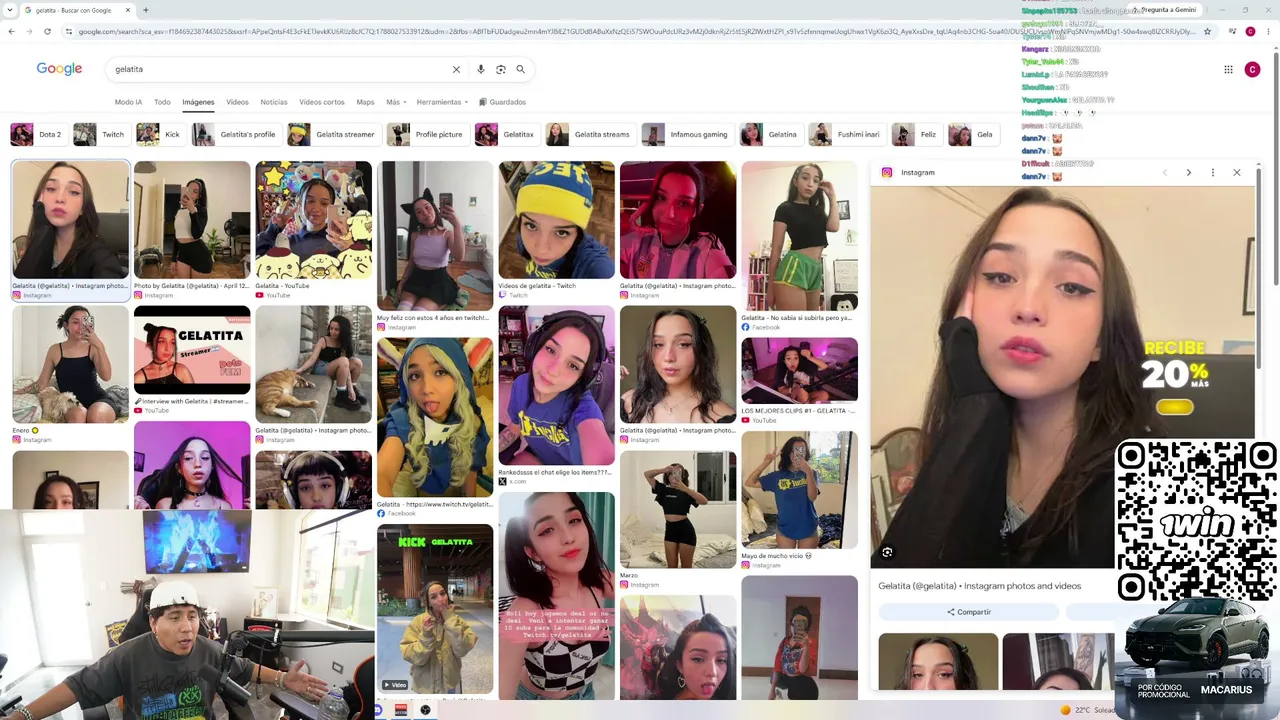Switch to the Modo IA tab
The image size is (1280, 720).
click(128, 102)
